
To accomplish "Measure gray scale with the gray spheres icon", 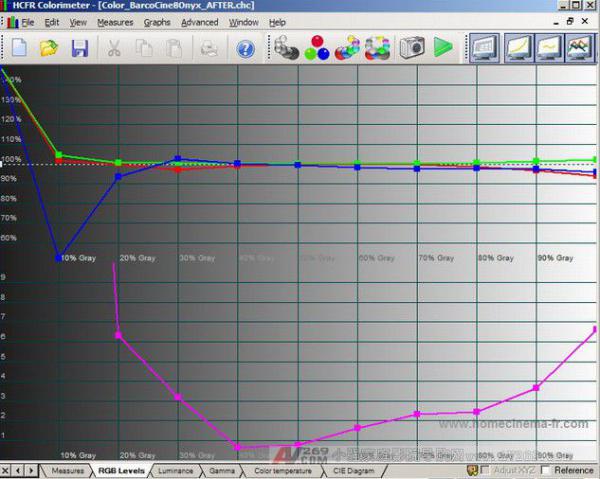I will [287, 47].
